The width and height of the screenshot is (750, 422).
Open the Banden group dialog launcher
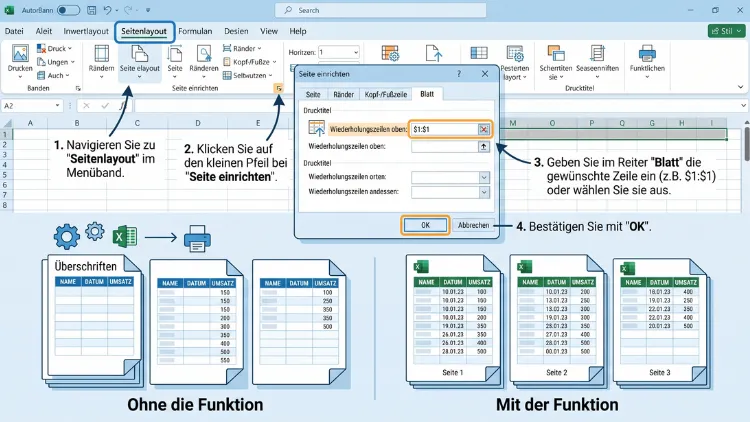[78, 89]
